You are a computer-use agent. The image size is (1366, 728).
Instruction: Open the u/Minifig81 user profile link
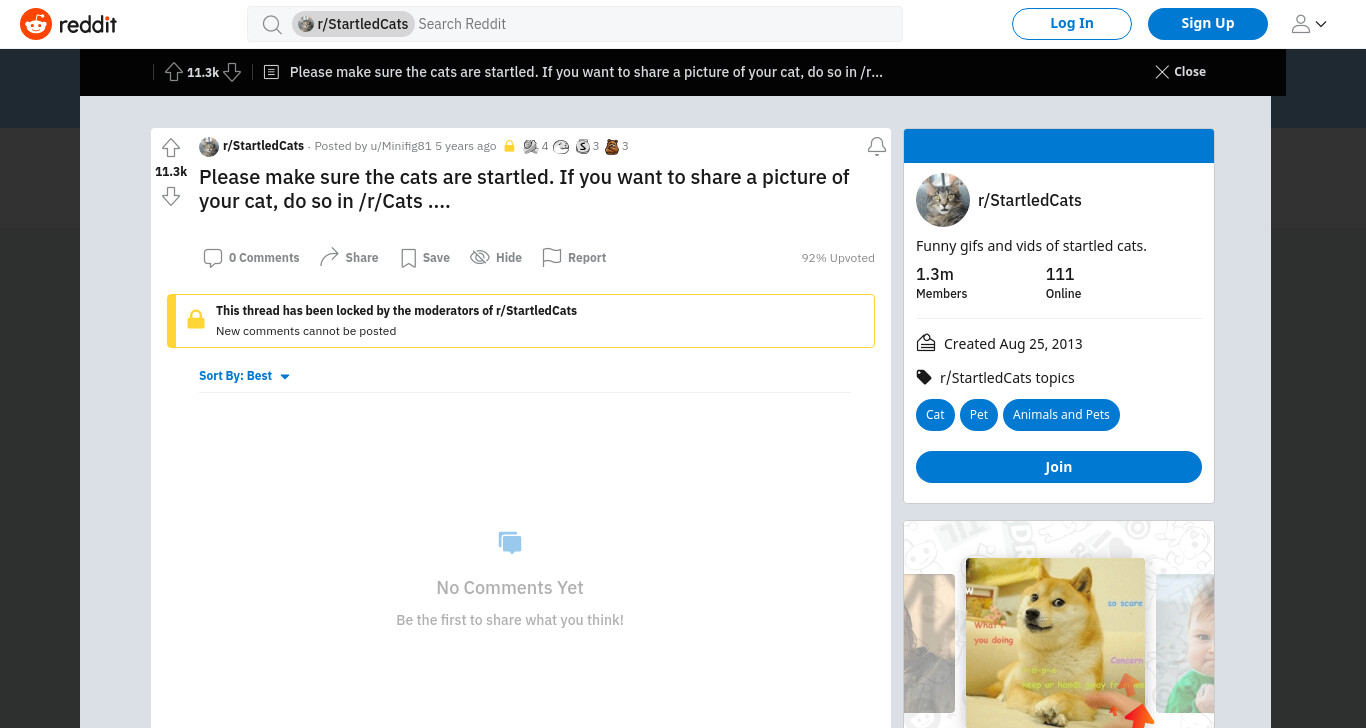coord(401,146)
